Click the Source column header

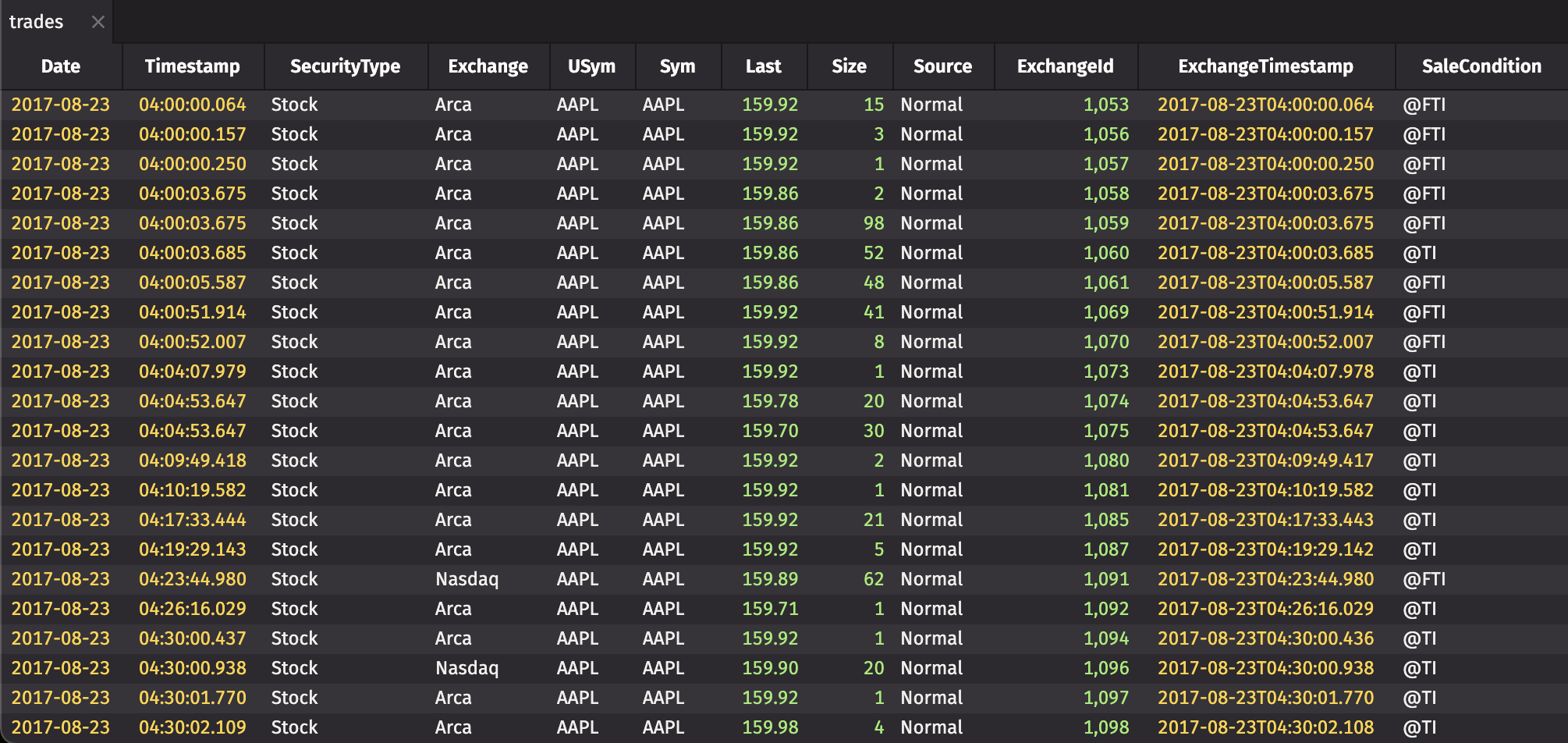click(x=942, y=66)
